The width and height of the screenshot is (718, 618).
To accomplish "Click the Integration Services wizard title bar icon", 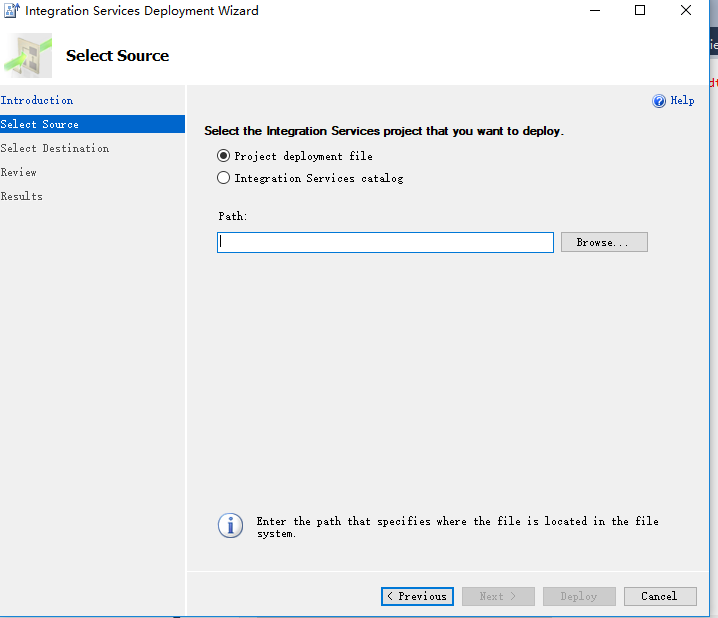I will coord(12,11).
